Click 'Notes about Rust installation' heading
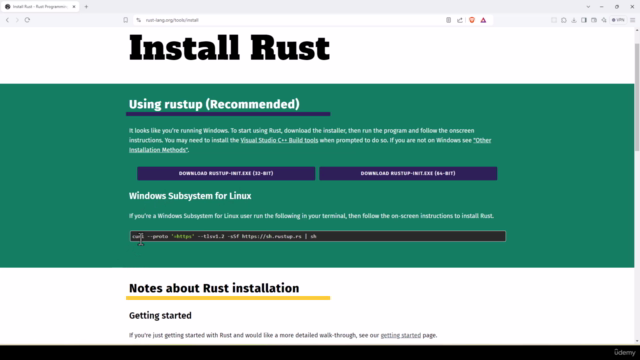This screenshot has height=360, width=640. 214,288
